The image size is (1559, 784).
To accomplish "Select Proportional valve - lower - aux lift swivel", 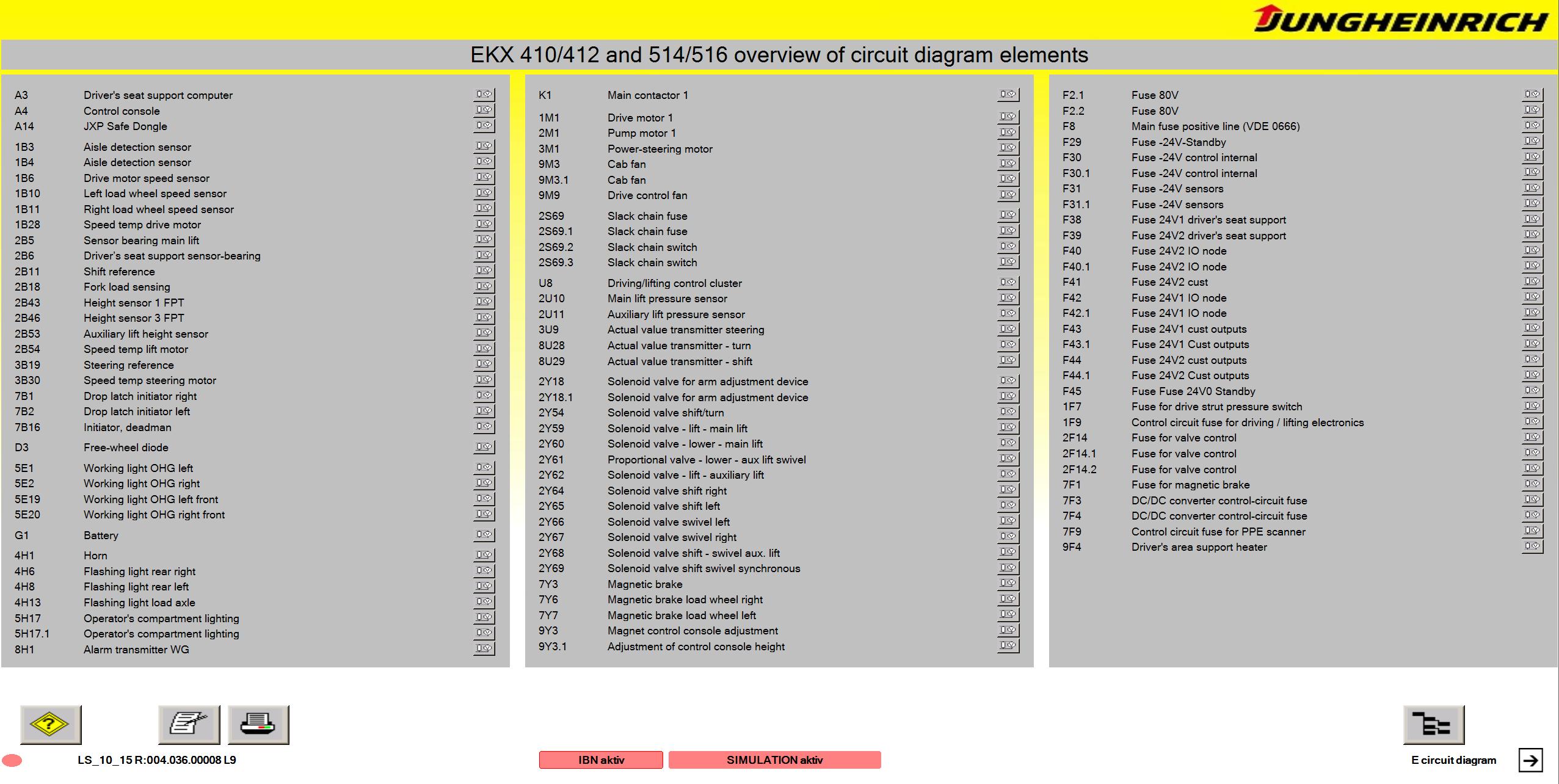I will (x=707, y=460).
